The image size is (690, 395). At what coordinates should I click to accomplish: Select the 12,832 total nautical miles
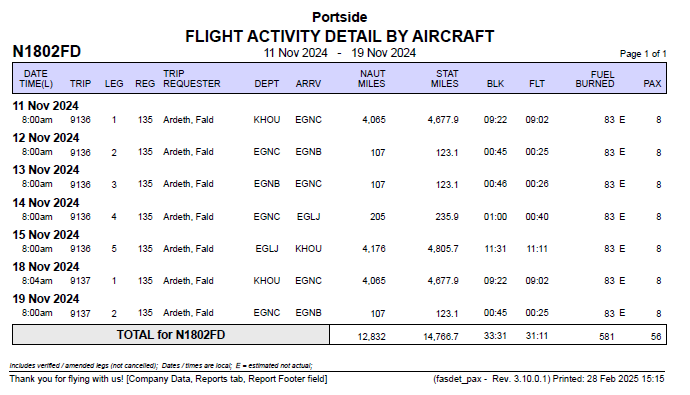[x=371, y=337]
